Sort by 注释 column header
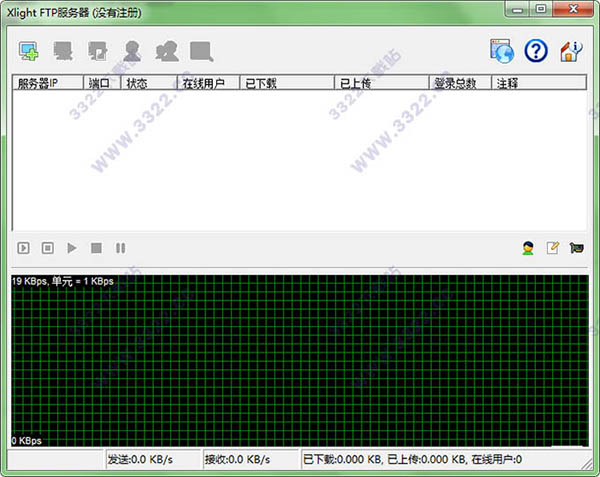 coord(539,83)
